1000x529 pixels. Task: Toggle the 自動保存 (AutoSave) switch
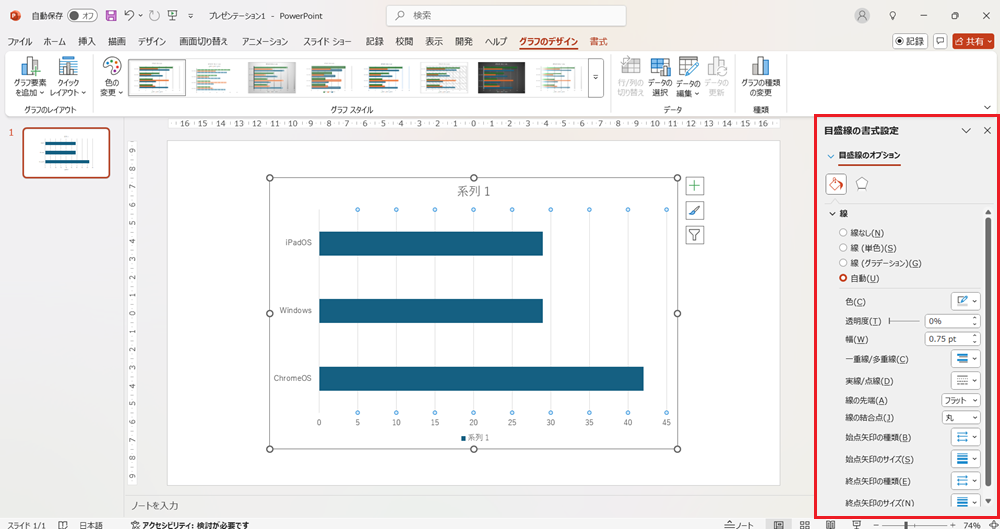82,15
